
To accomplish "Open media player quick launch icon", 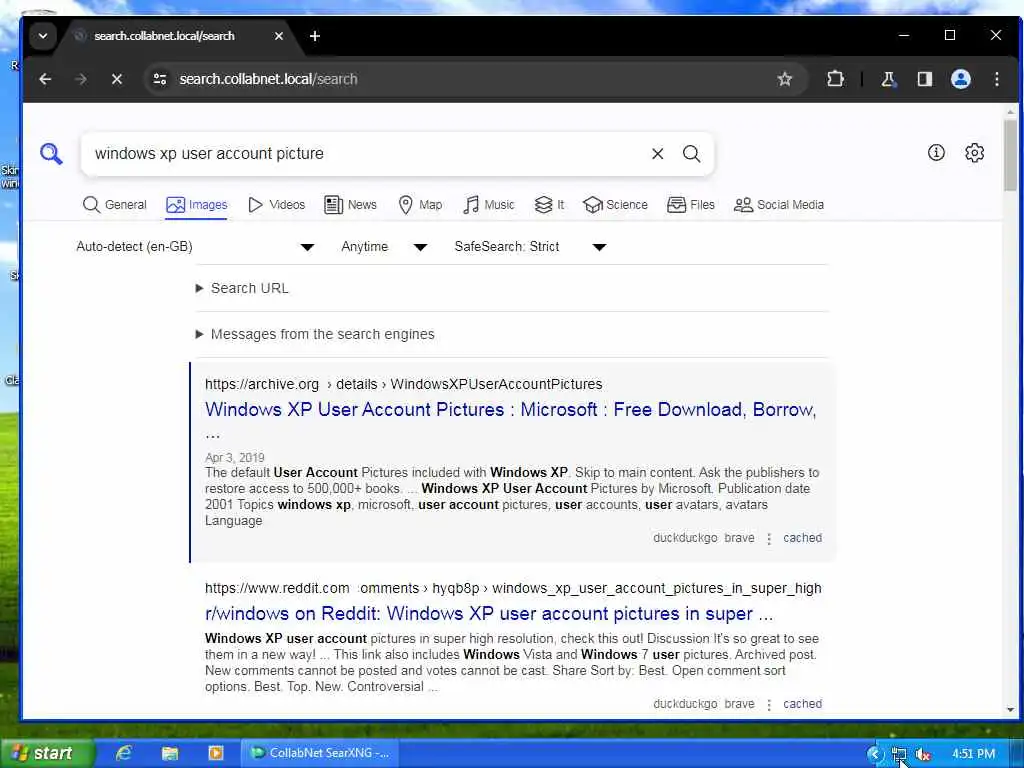I will pos(216,753).
